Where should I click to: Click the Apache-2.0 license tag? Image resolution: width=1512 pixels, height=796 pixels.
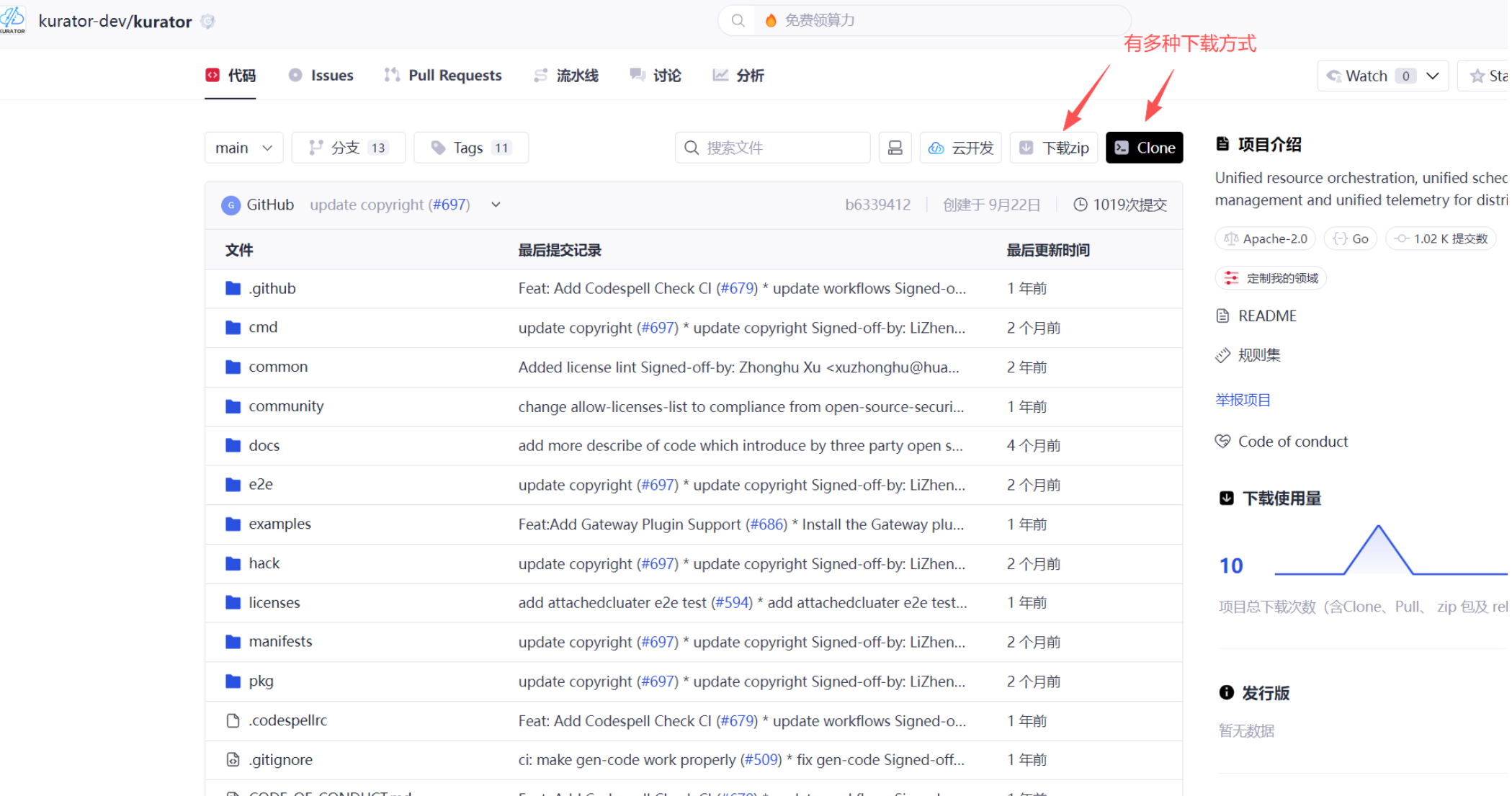click(x=1266, y=238)
